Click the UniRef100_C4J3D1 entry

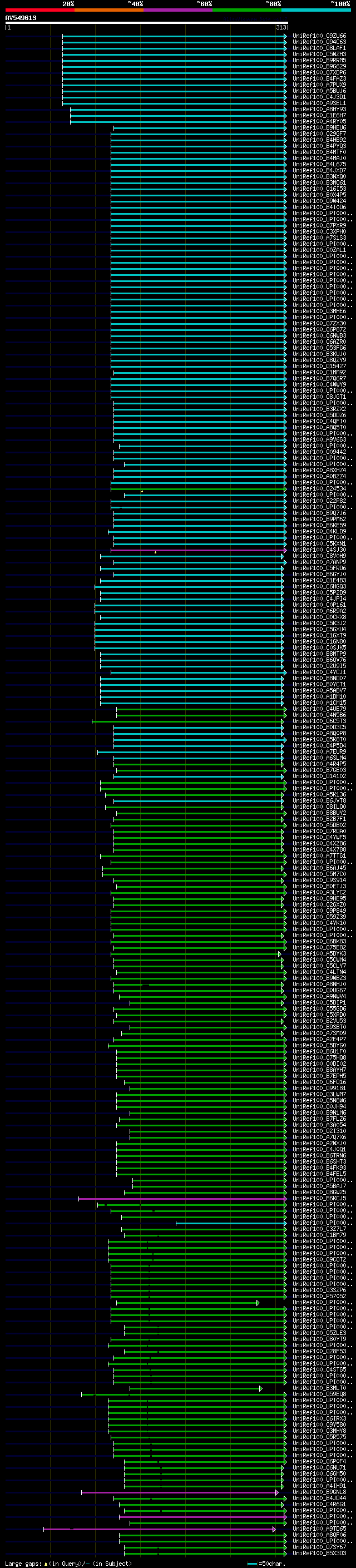point(319,97)
